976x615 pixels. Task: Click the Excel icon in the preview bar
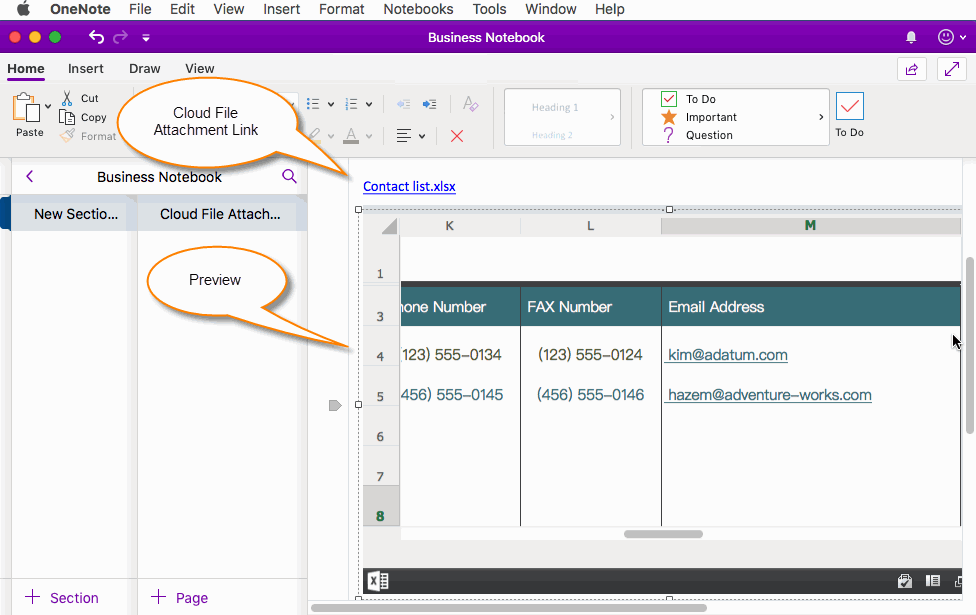click(378, 581)
